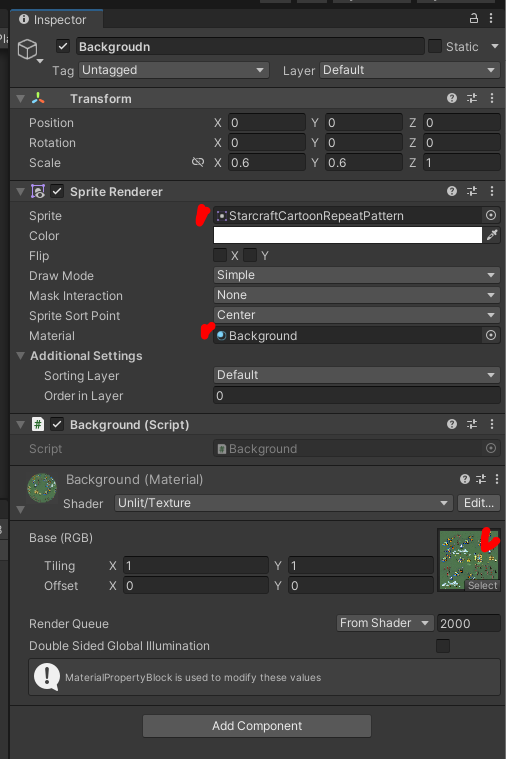The image size is (506, 759).
Task: Click the Render Queue 2000 value field
Action: 468,623
